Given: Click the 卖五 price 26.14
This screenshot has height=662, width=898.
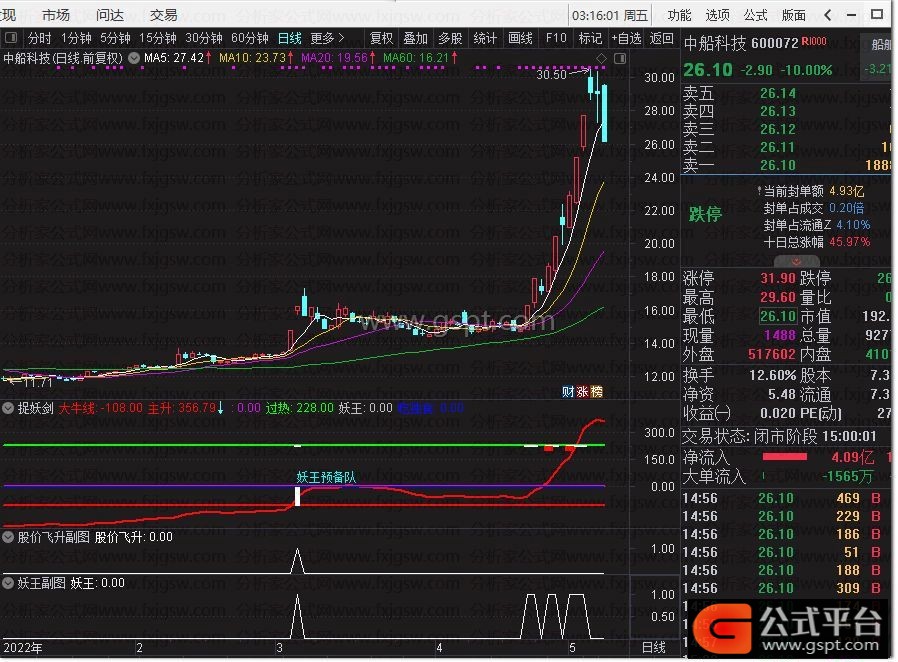Looking at the screenshot, I should pos(778,93).
